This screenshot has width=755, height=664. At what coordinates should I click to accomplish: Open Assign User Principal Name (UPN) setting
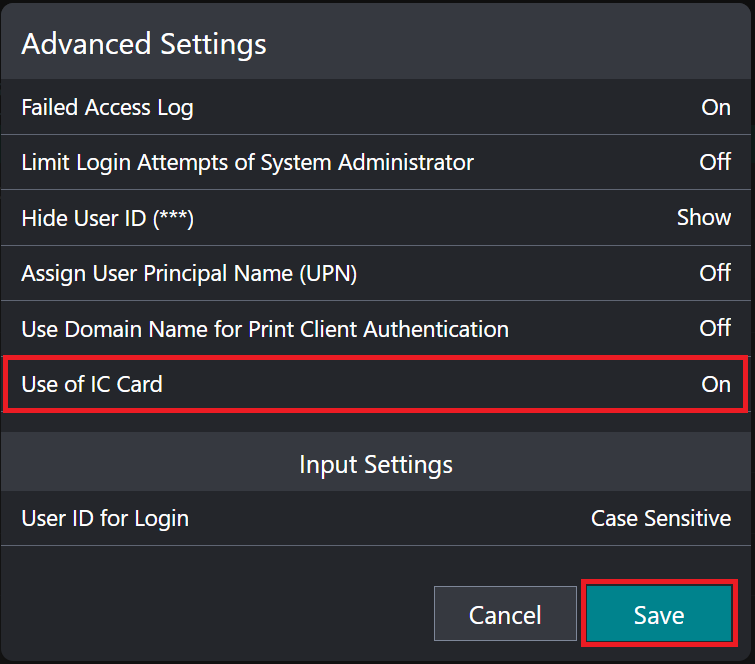(x=189, y=273)
